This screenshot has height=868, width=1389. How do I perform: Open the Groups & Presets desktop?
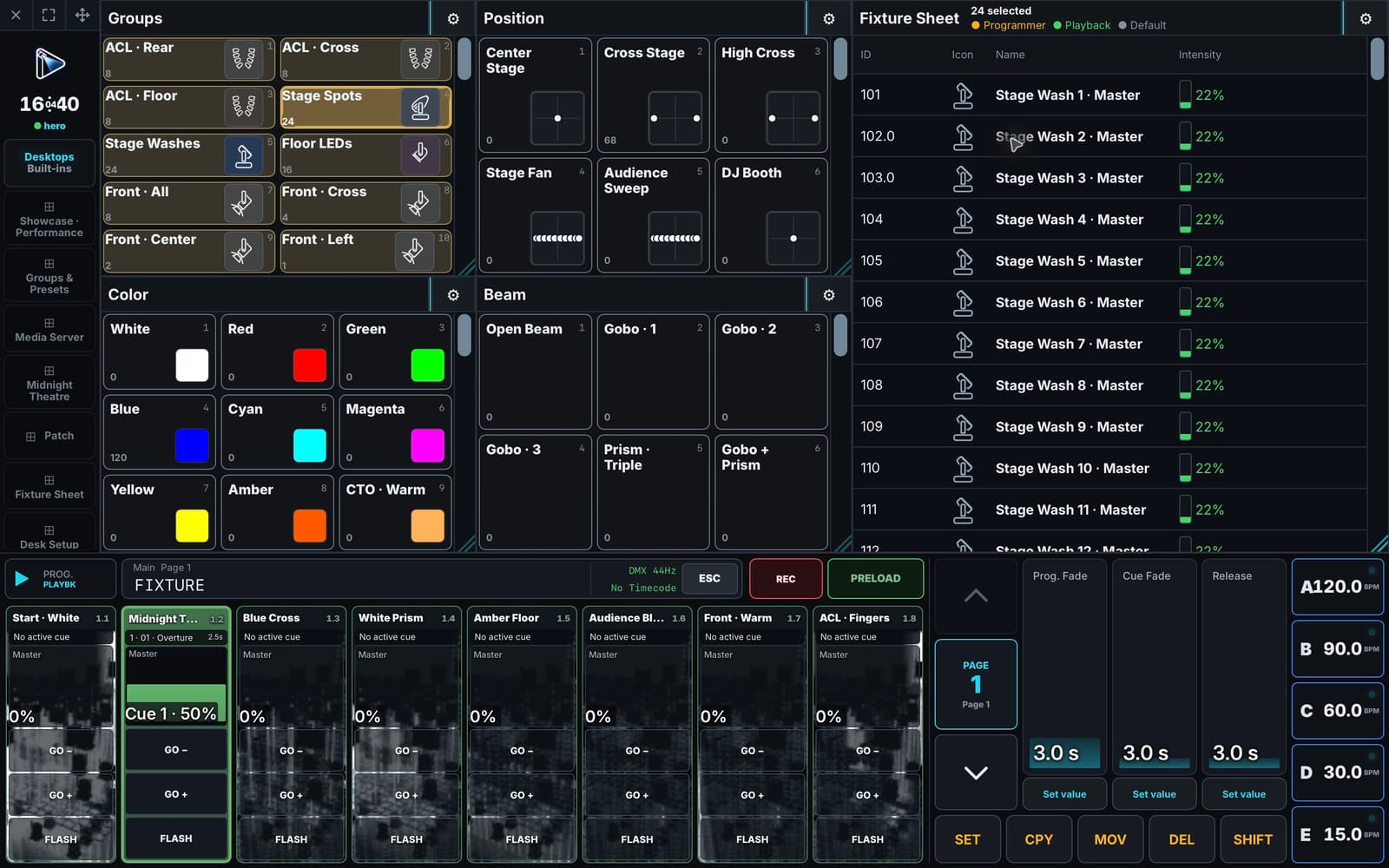click(49, 277)
